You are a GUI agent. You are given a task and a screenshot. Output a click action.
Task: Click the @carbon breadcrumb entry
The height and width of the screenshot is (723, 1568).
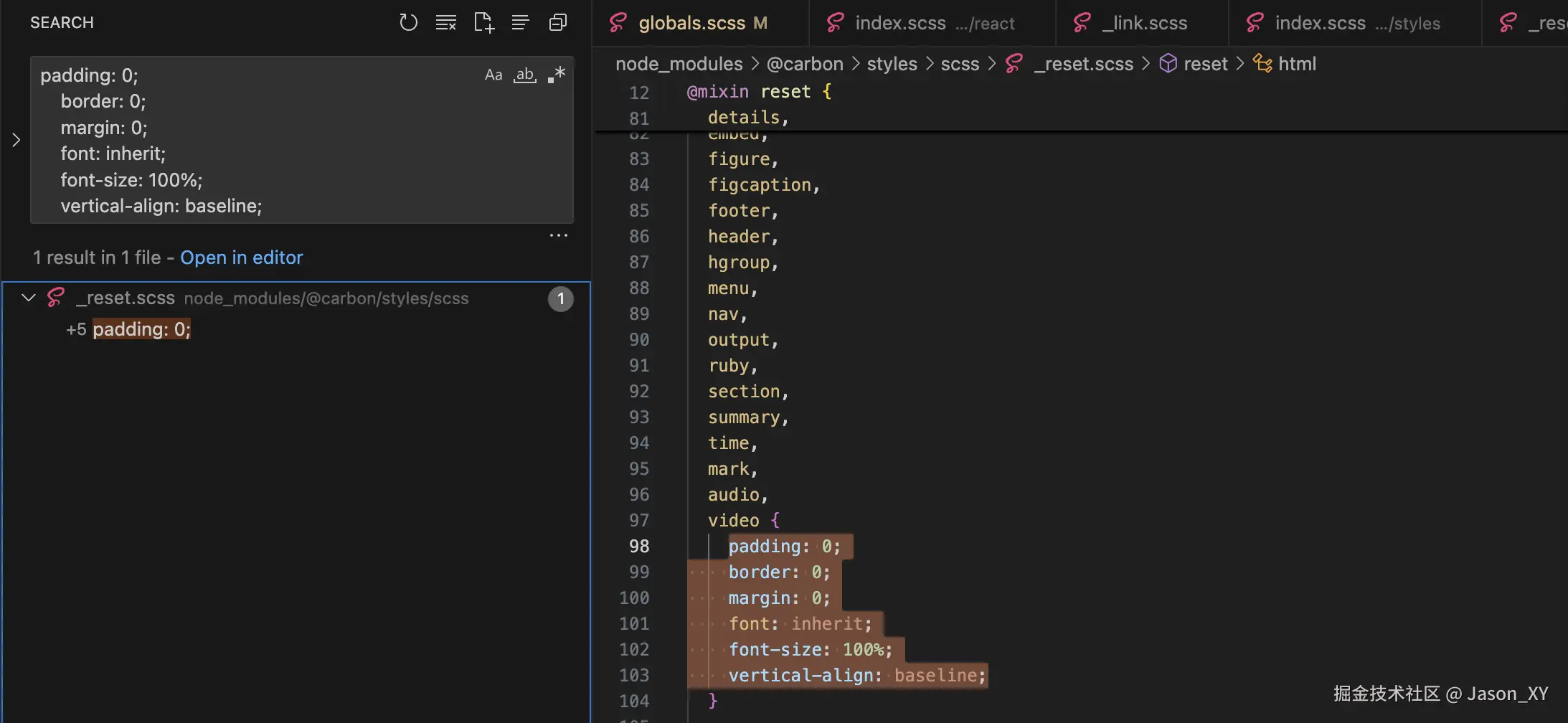point(804,63)
